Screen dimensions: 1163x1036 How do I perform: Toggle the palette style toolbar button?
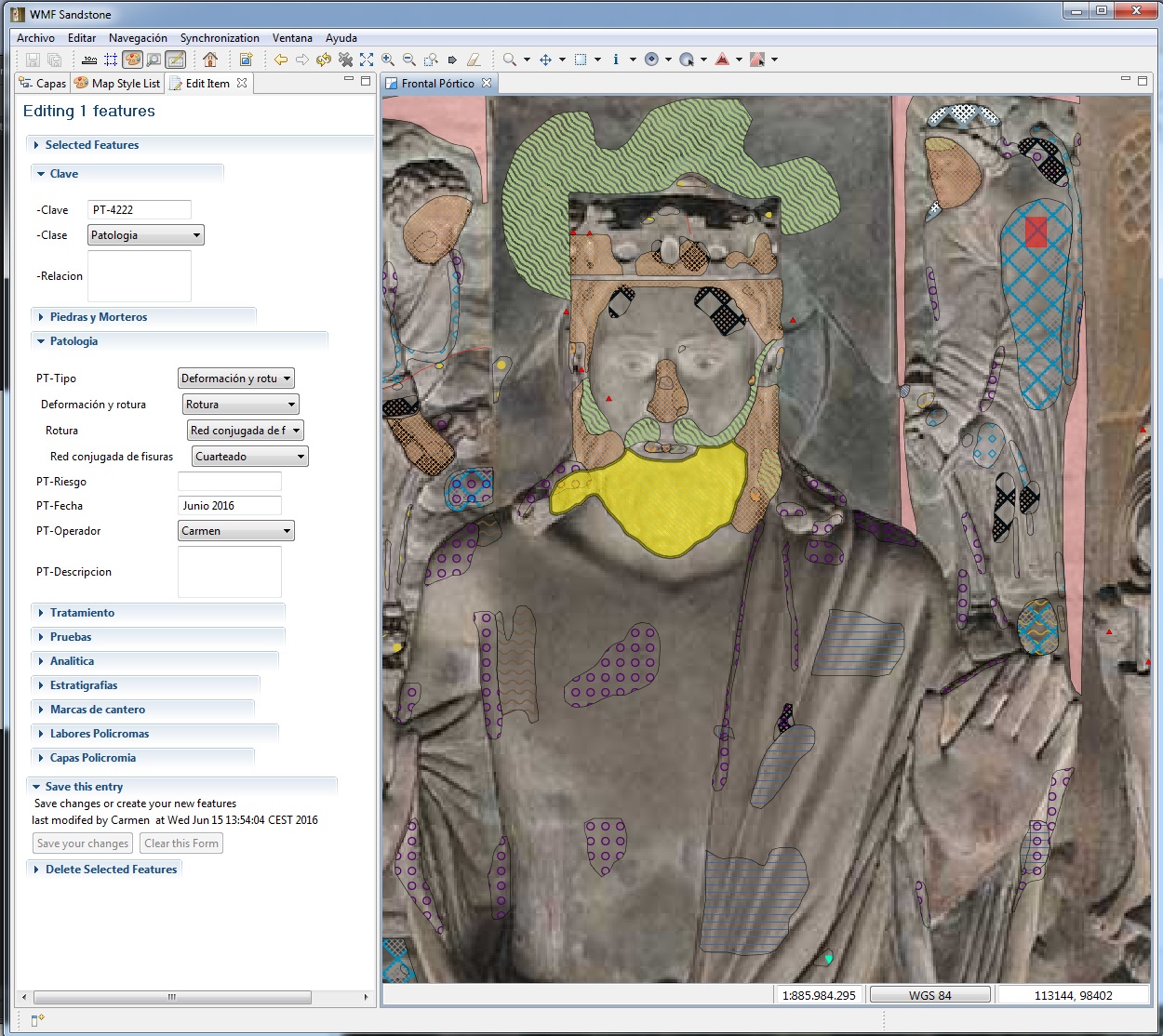tap(132, 60)
